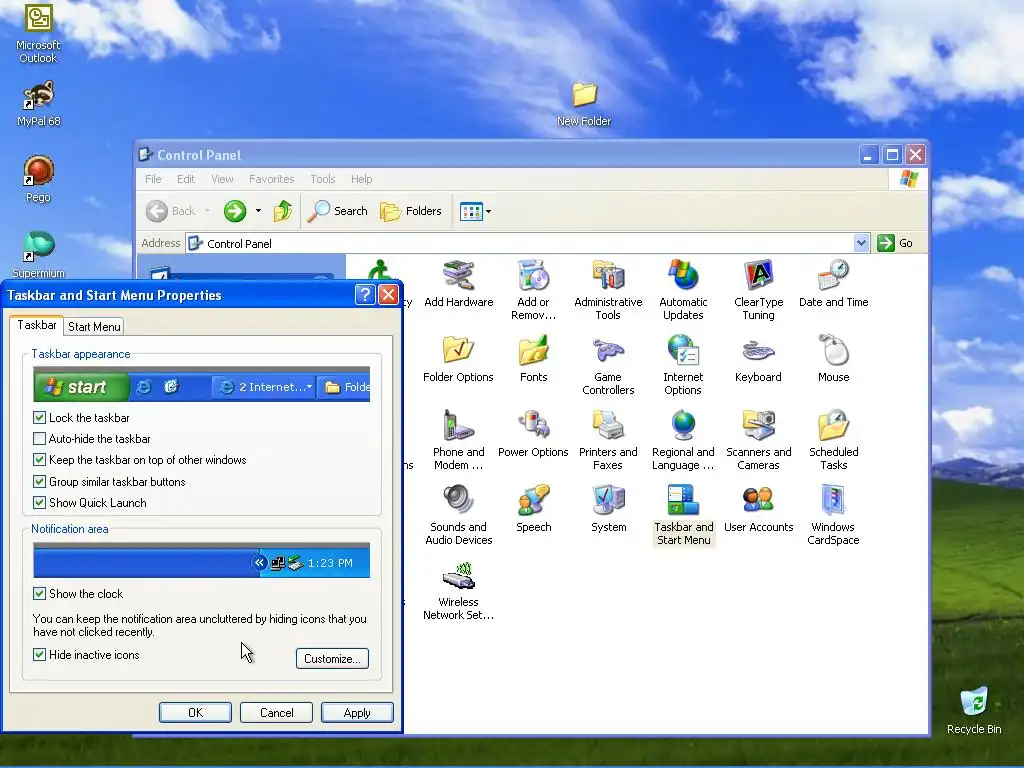Switch to the Start Menu tab
Viewport: 1024px width, 768px height.
click(x=94, y=327)
